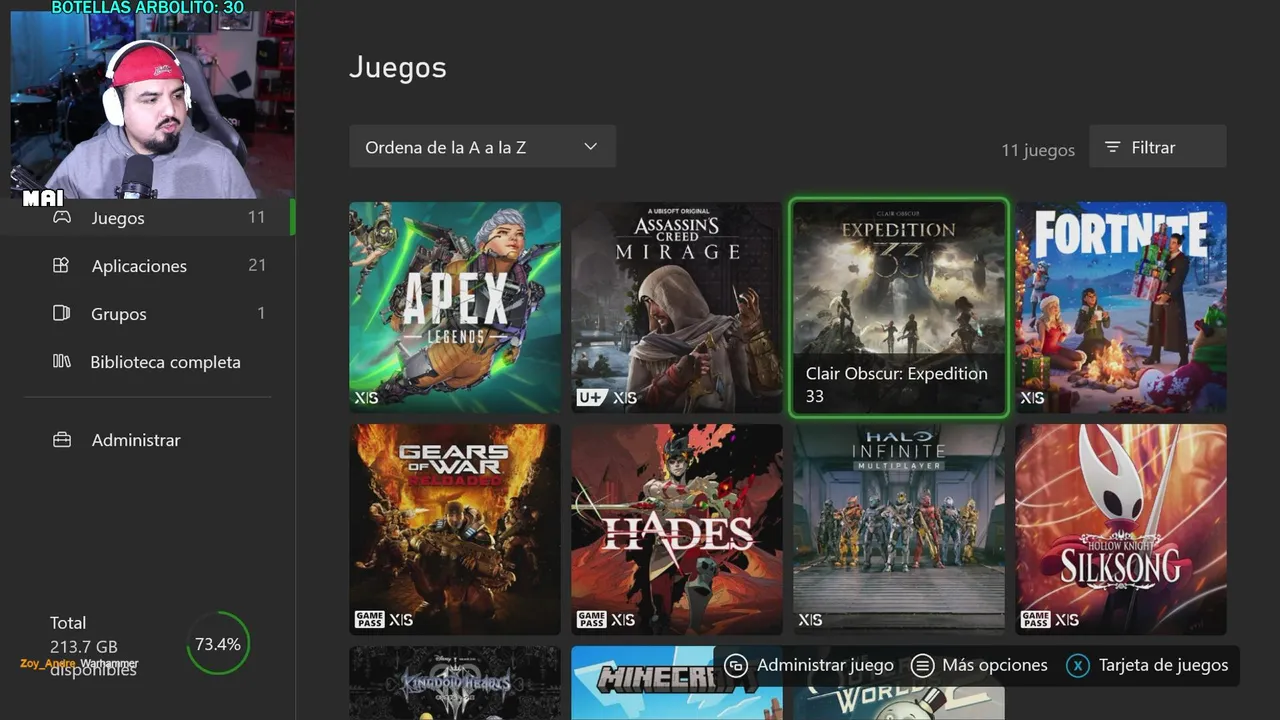Click the X|S badge on Fortnite

pyautogui.click(x=1032, y=398)
